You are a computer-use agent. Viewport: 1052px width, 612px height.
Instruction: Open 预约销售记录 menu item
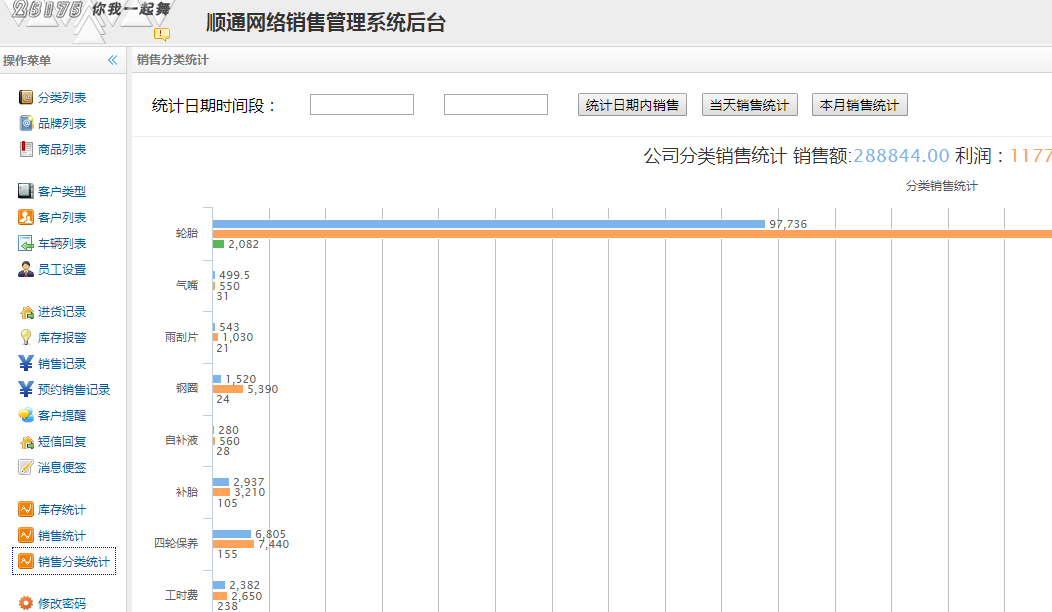[74, 389]
